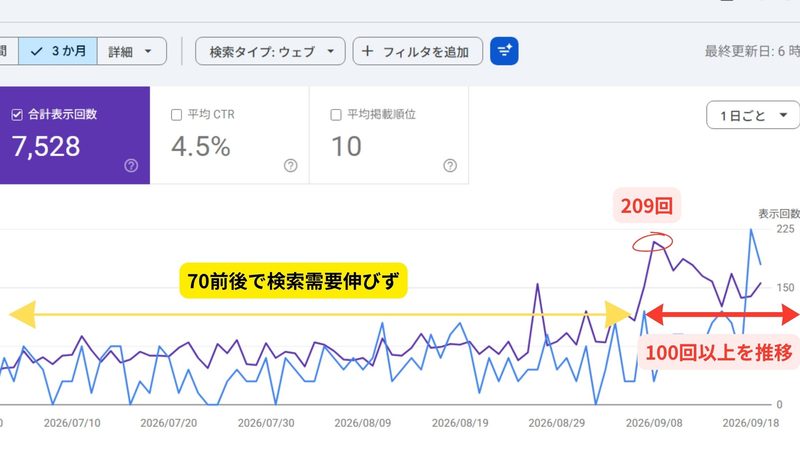Enable the 平均掲載順位 checkbox

pos(336,115)
